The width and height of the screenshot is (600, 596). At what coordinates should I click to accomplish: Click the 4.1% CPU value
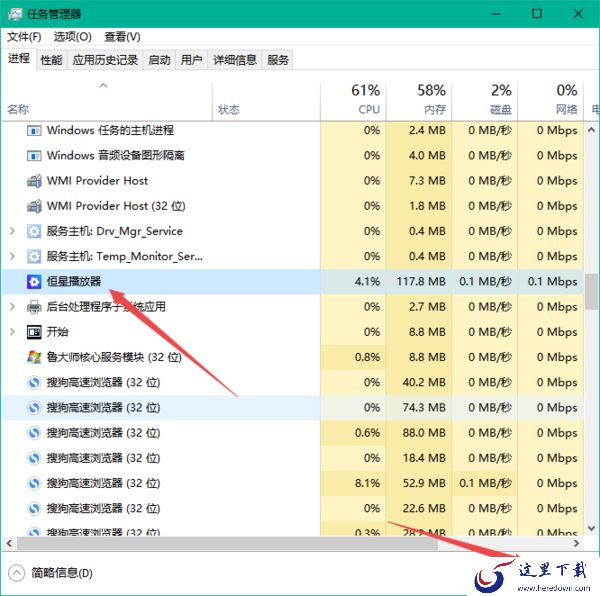(367, 282)
